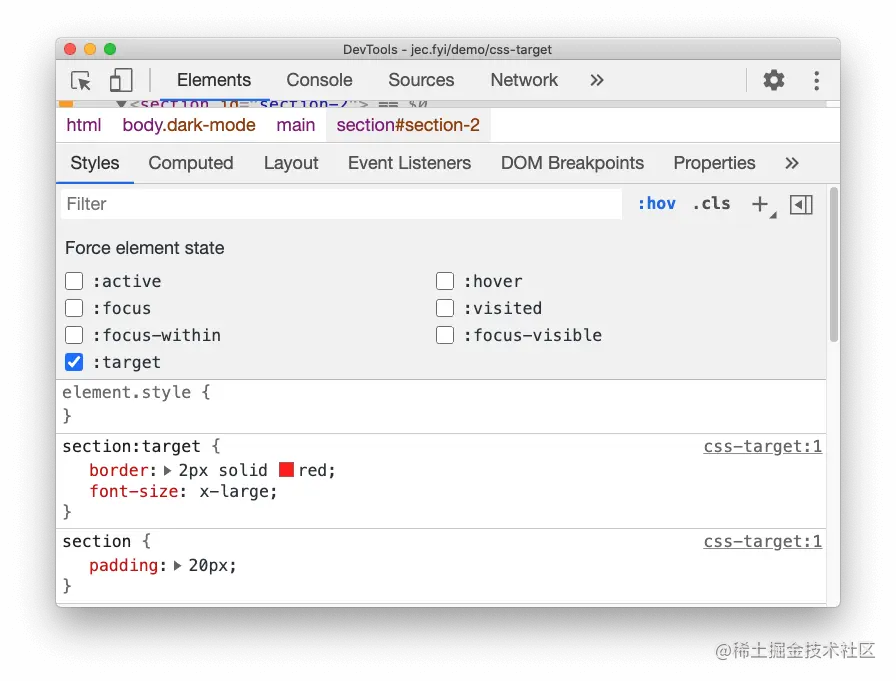
Task: Click the .cls classes button
Action: click(x=711, y=203)
